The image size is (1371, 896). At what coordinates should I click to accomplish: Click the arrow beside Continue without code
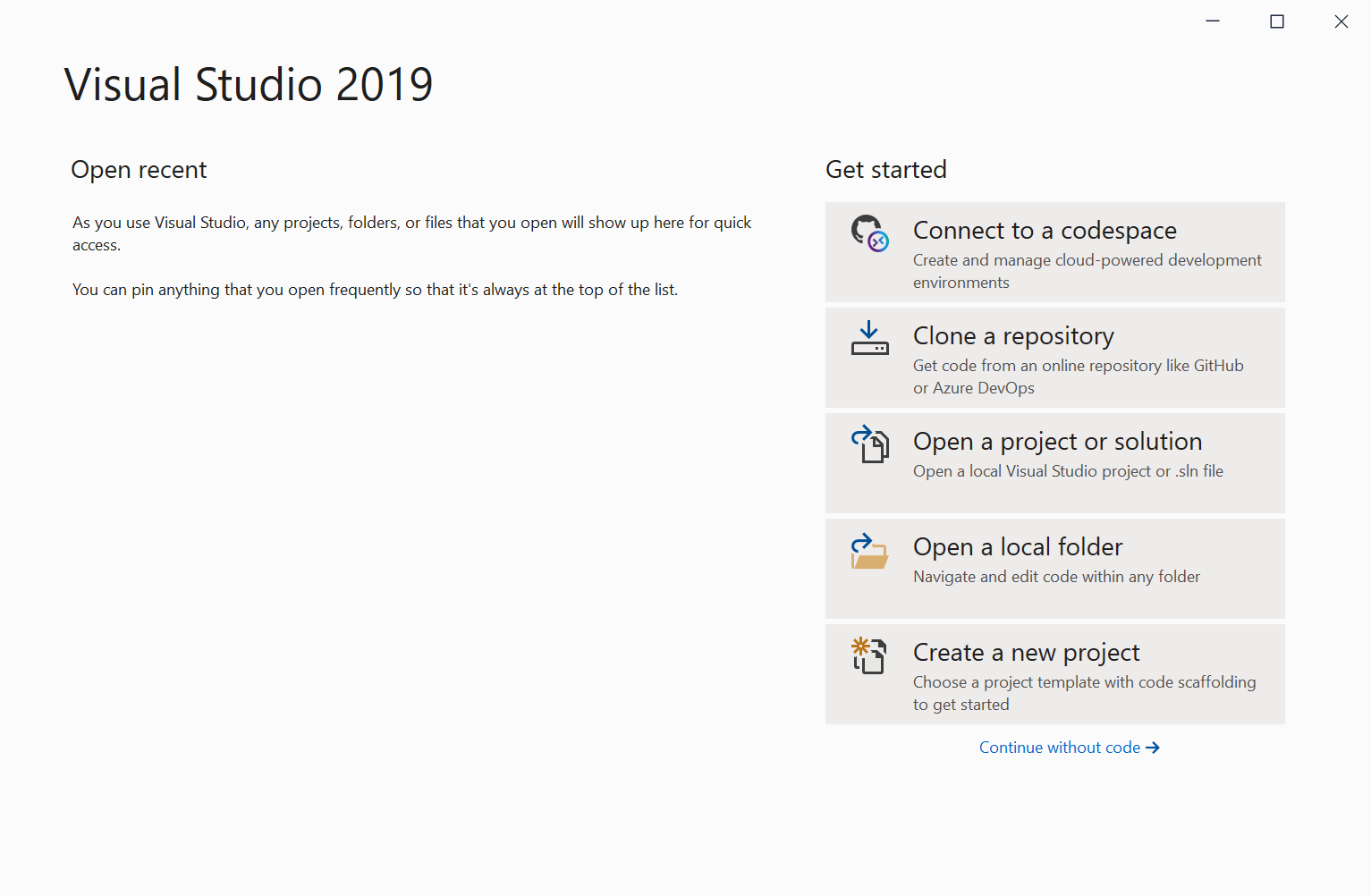tap(1153, 748)
